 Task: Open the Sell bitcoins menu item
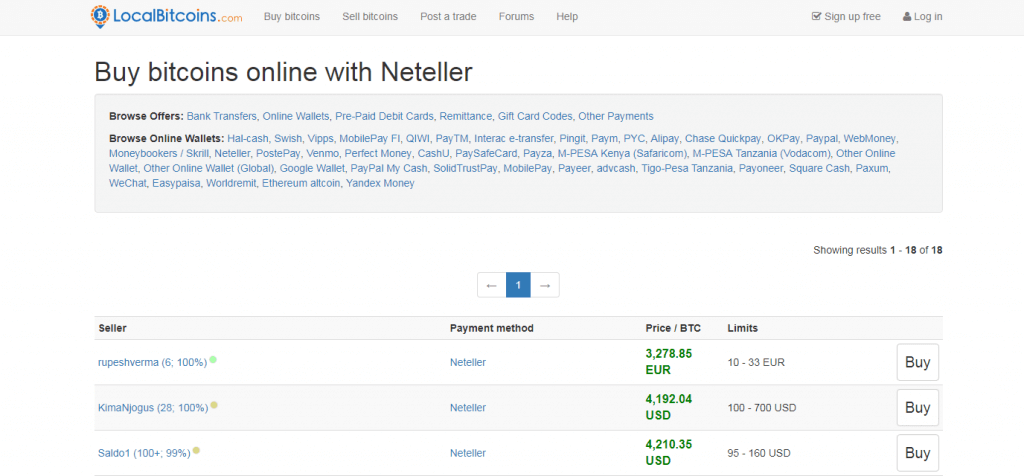[370, 16]
